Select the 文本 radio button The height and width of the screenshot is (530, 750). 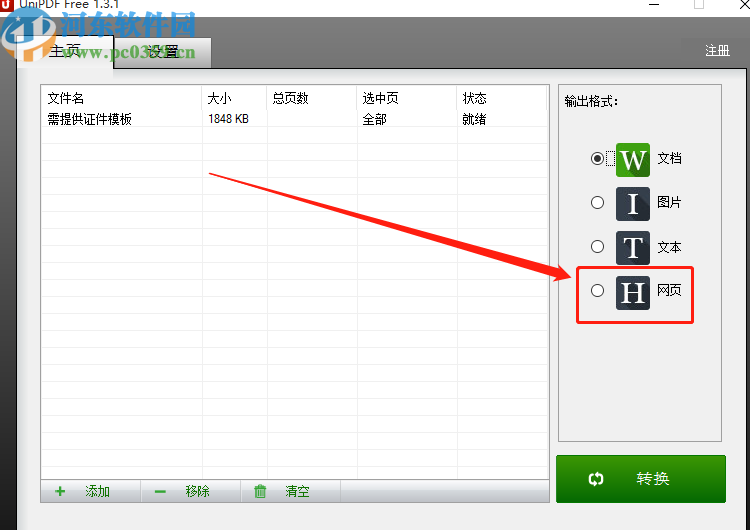click(x=597, y=246)
